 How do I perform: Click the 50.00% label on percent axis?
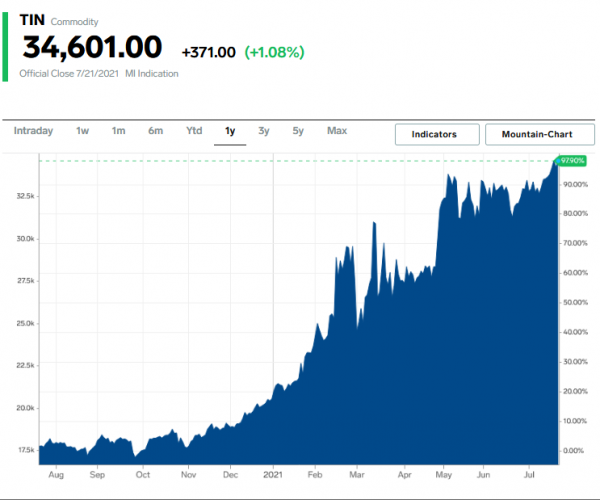(x=575, y=302)
